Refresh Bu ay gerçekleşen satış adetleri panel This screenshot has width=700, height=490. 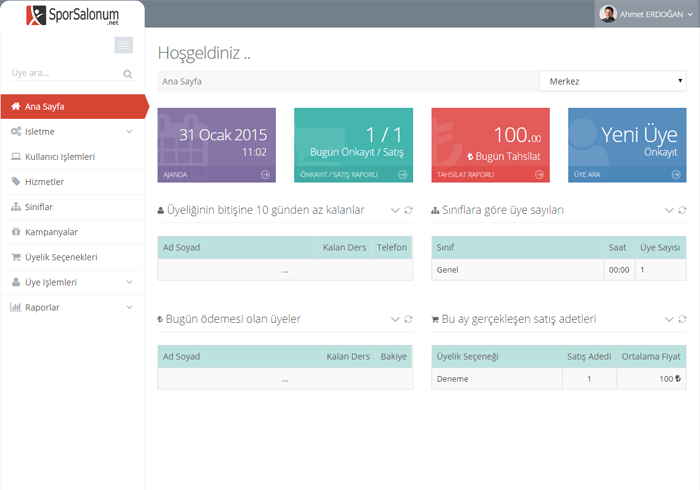pos(682,319)
